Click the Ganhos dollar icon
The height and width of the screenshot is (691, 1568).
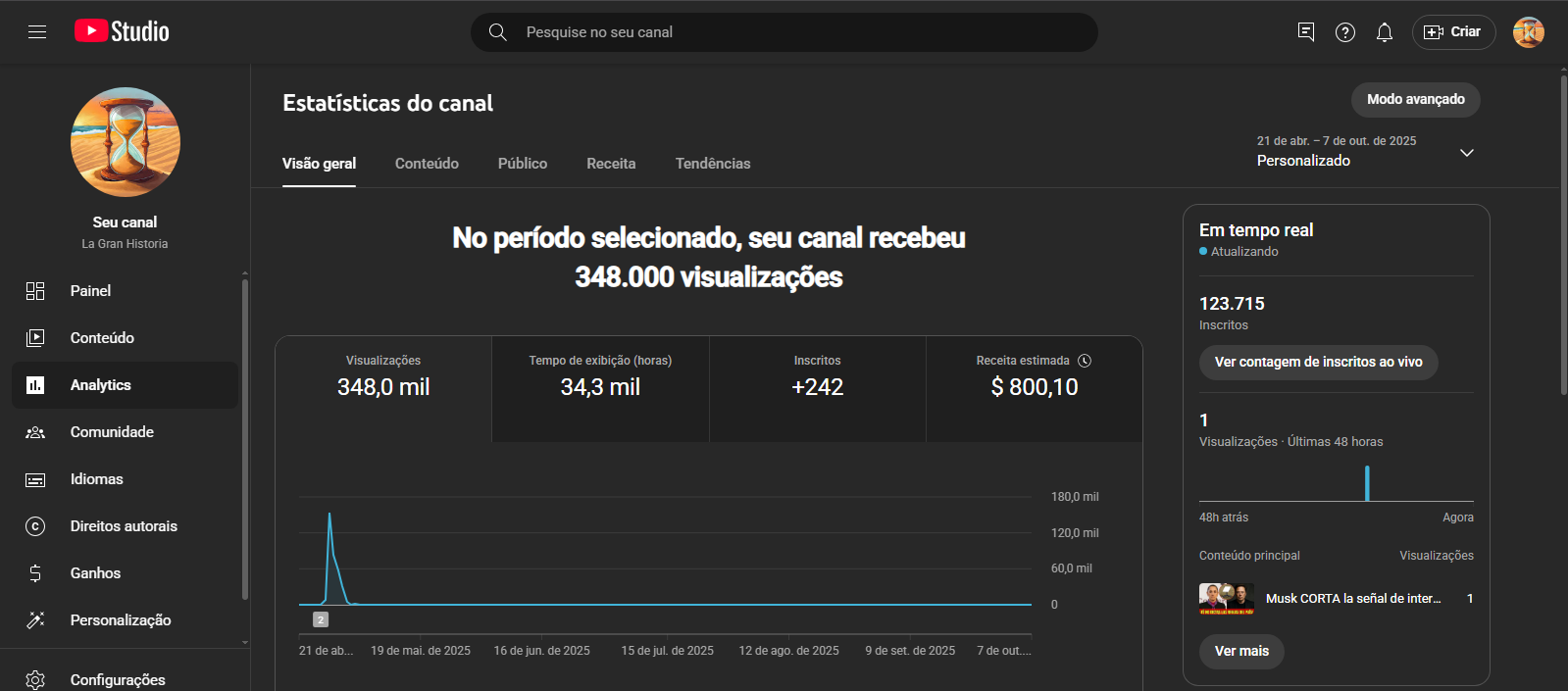click(x=35, y=573)
